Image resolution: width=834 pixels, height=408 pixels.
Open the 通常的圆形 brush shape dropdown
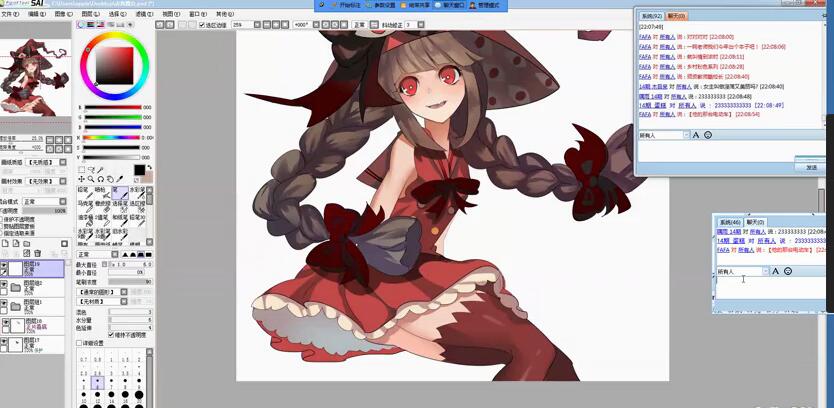pos(124,292)
